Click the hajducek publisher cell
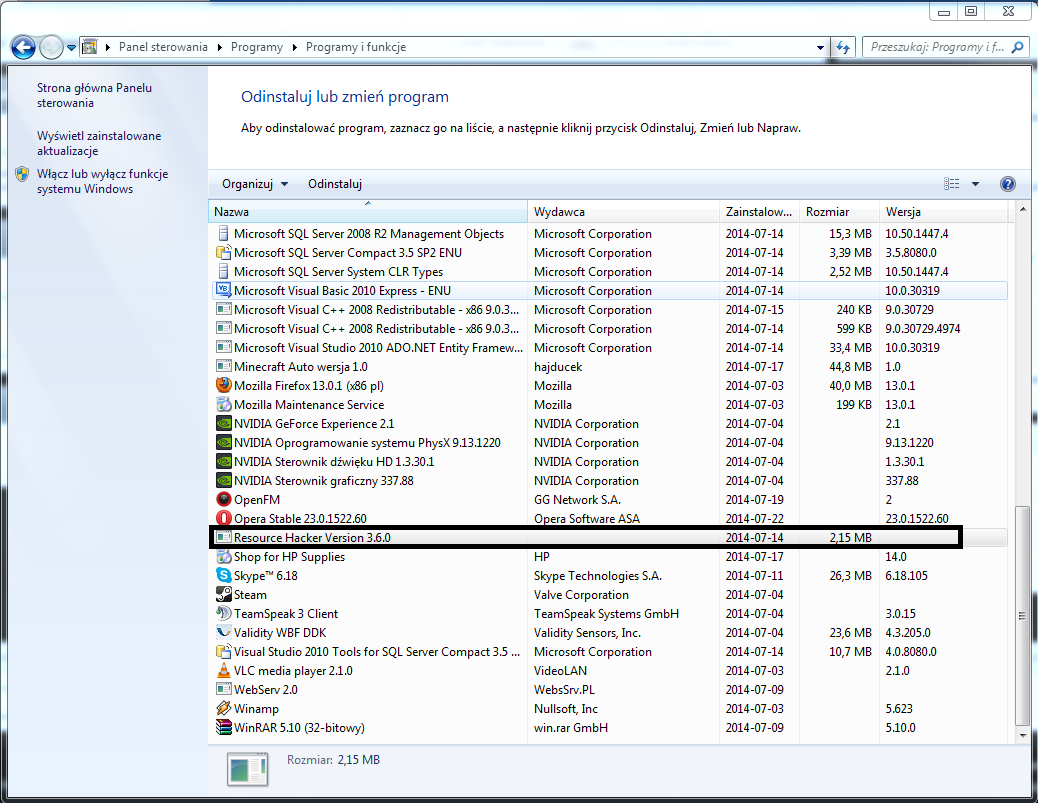Viewport: 1038px width, 803px height. (558, 367)
